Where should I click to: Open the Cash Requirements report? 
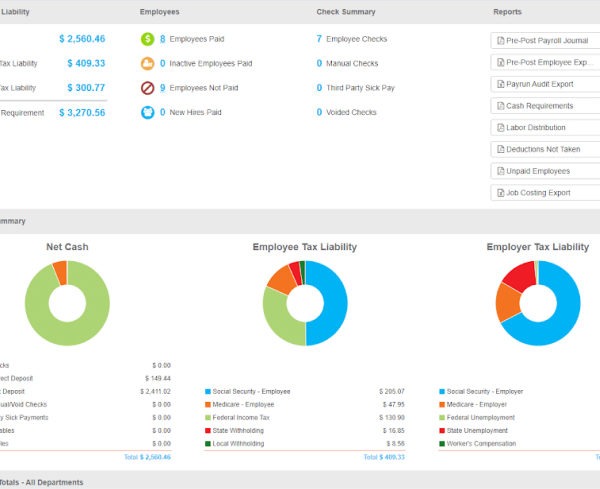pos(545,106)
